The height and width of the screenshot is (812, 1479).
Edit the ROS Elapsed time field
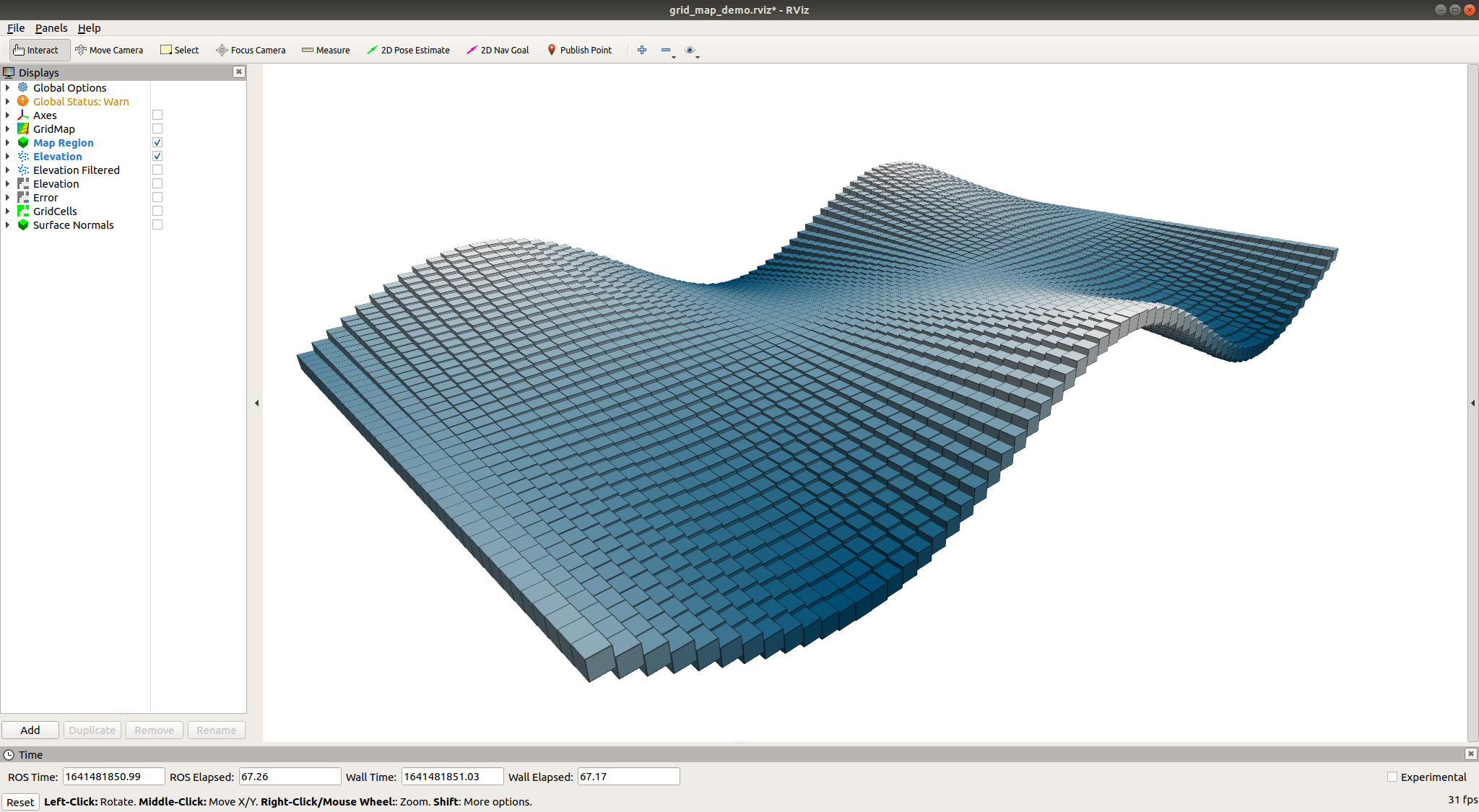tap(289, 776)
